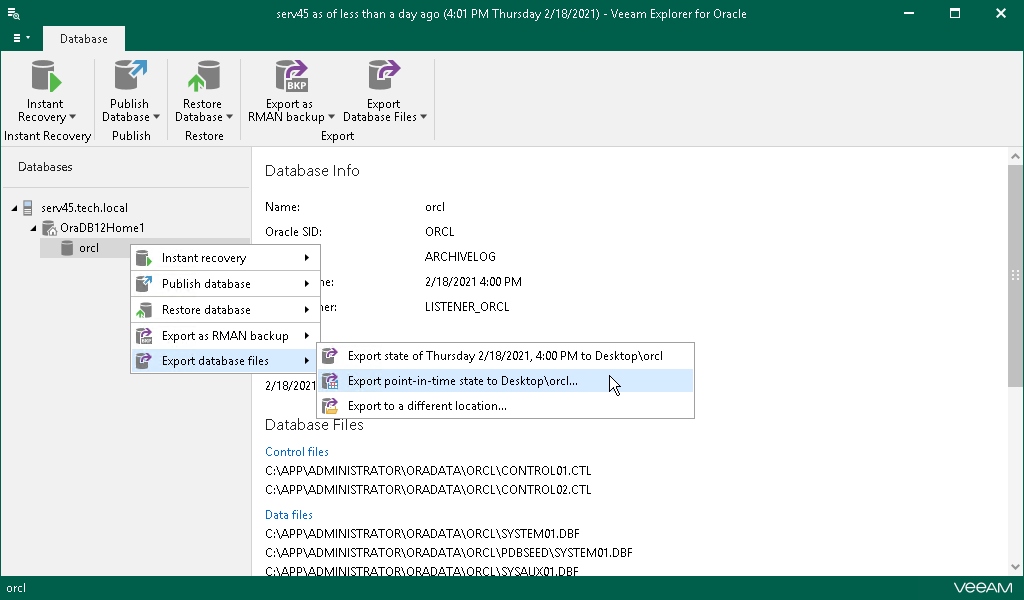Click the LISTENER_ORCL value
1024x600 pixels.
pyautogui.click(x=467, y=307)
